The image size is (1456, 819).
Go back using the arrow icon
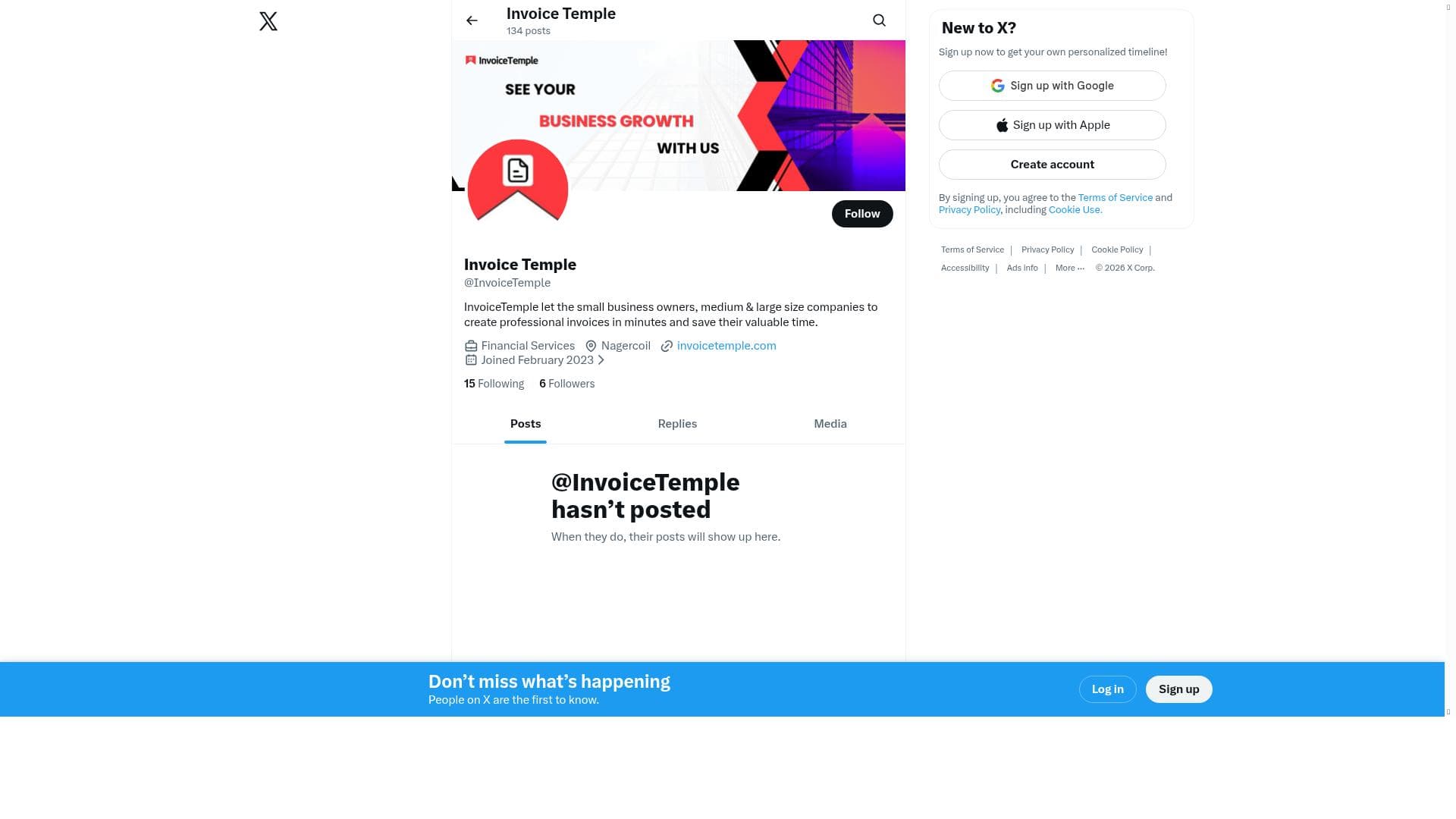pyautogui.click(x=472, y=20)
